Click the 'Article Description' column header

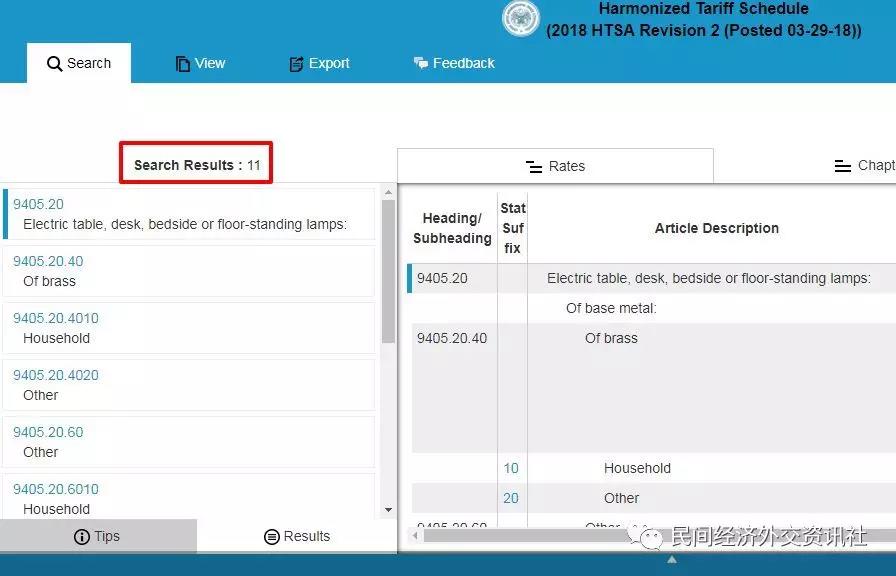717,228
